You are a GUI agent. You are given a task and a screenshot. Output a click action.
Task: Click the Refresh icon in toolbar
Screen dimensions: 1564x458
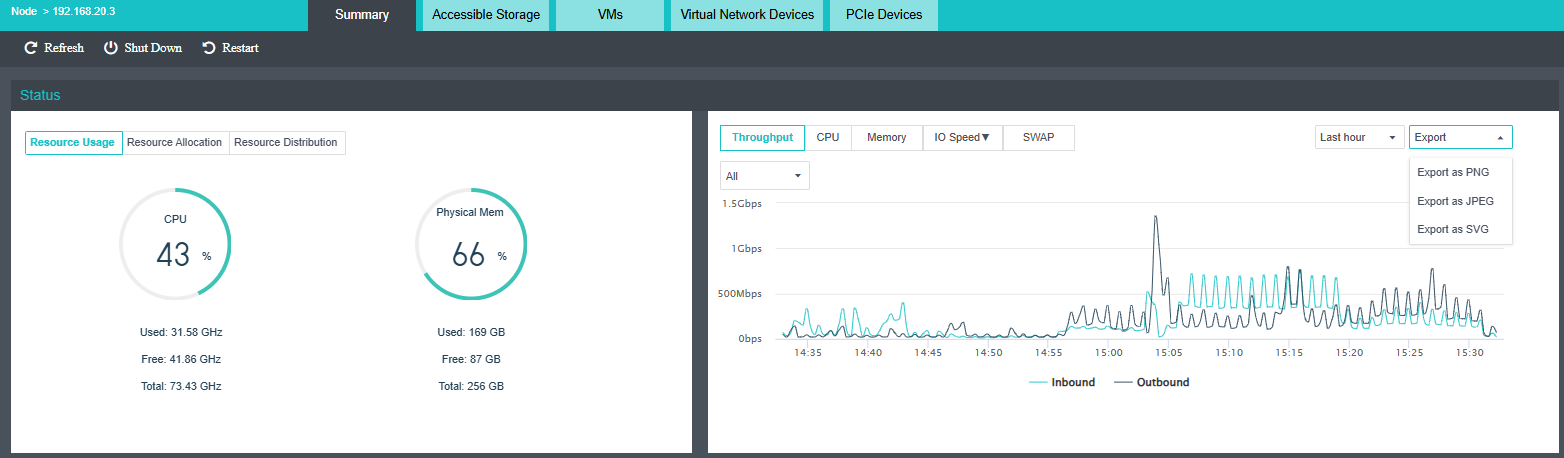tap(31, 48)
